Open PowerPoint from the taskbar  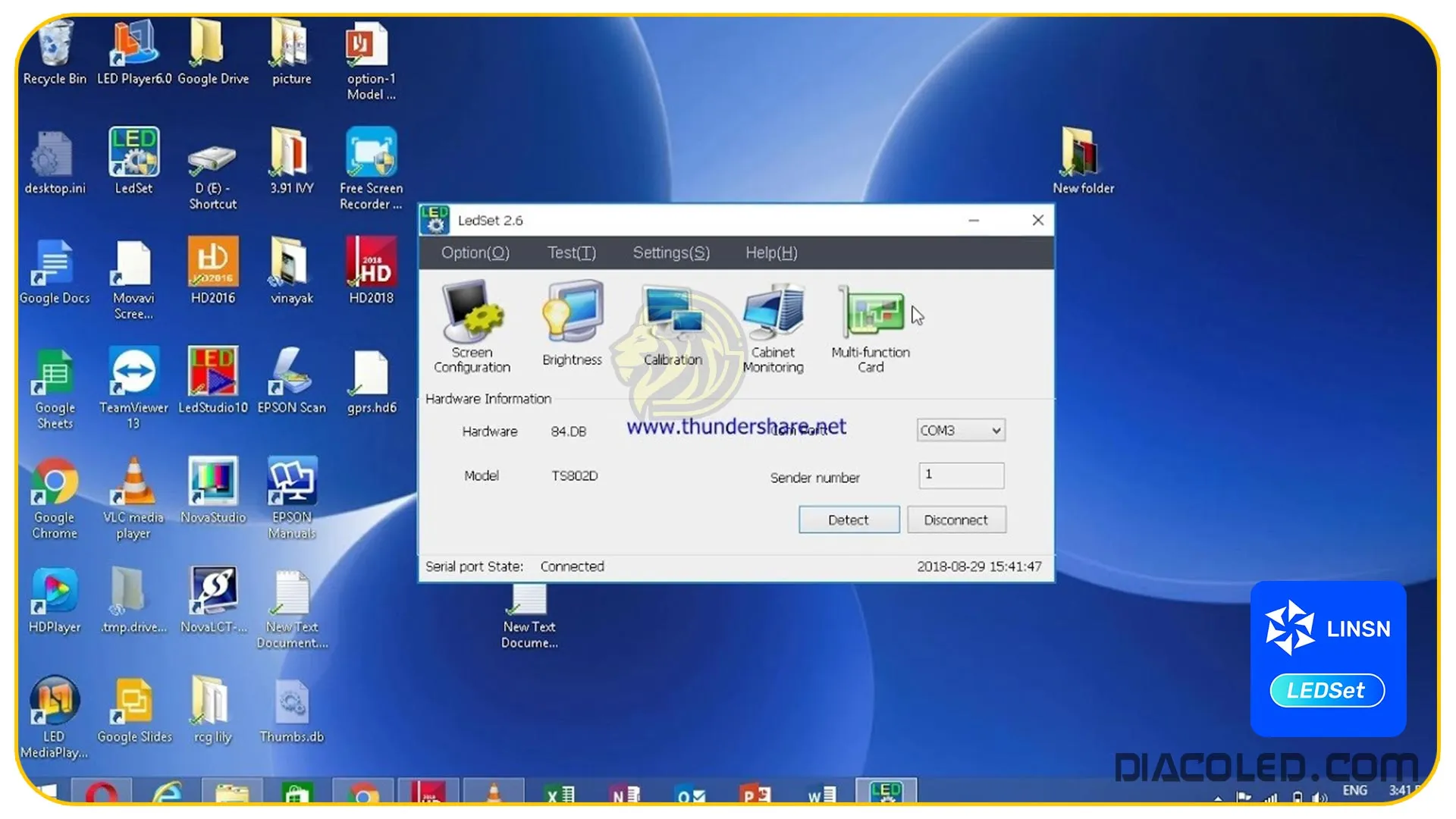(x=756, y=795)
